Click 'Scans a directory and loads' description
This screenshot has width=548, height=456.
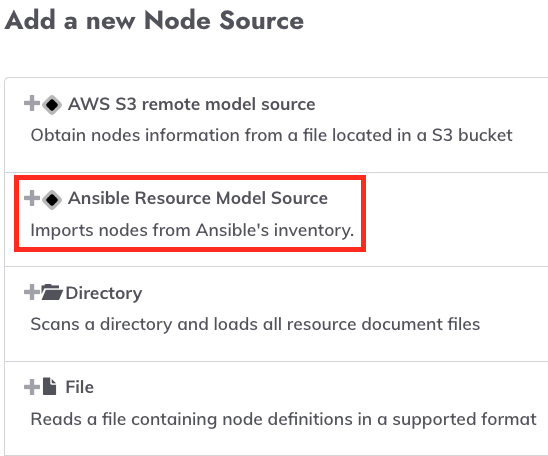(x=255, y=324)
